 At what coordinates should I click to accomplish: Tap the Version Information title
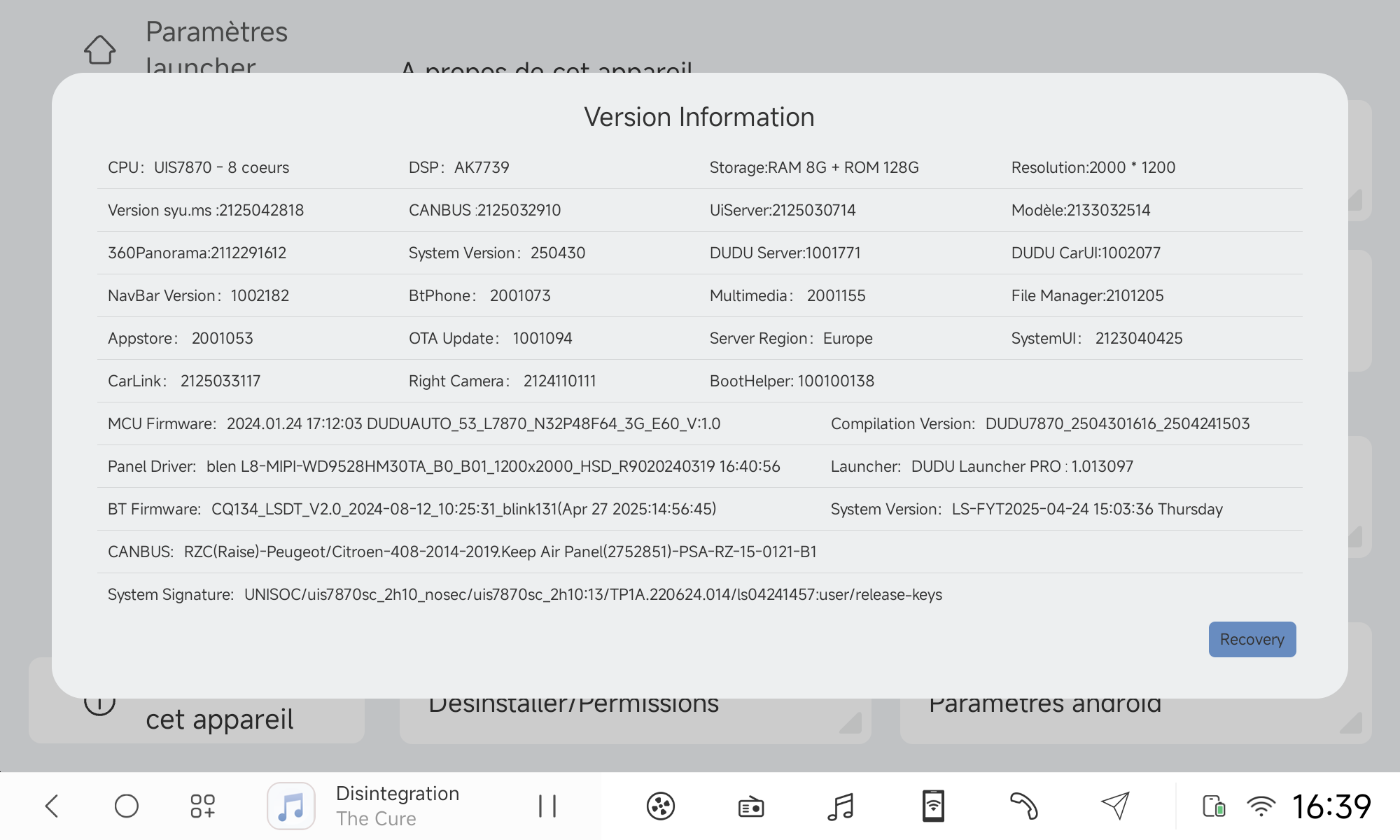point(699,117)
